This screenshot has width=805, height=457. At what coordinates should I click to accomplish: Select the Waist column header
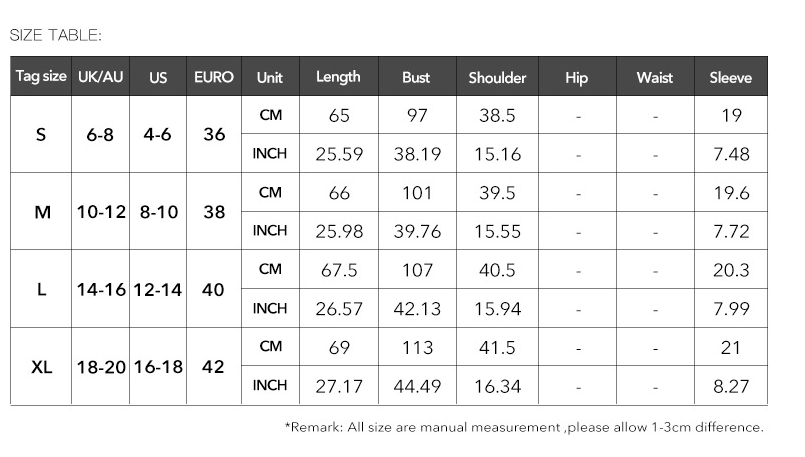pyautogui.click(x=654, y=77)
